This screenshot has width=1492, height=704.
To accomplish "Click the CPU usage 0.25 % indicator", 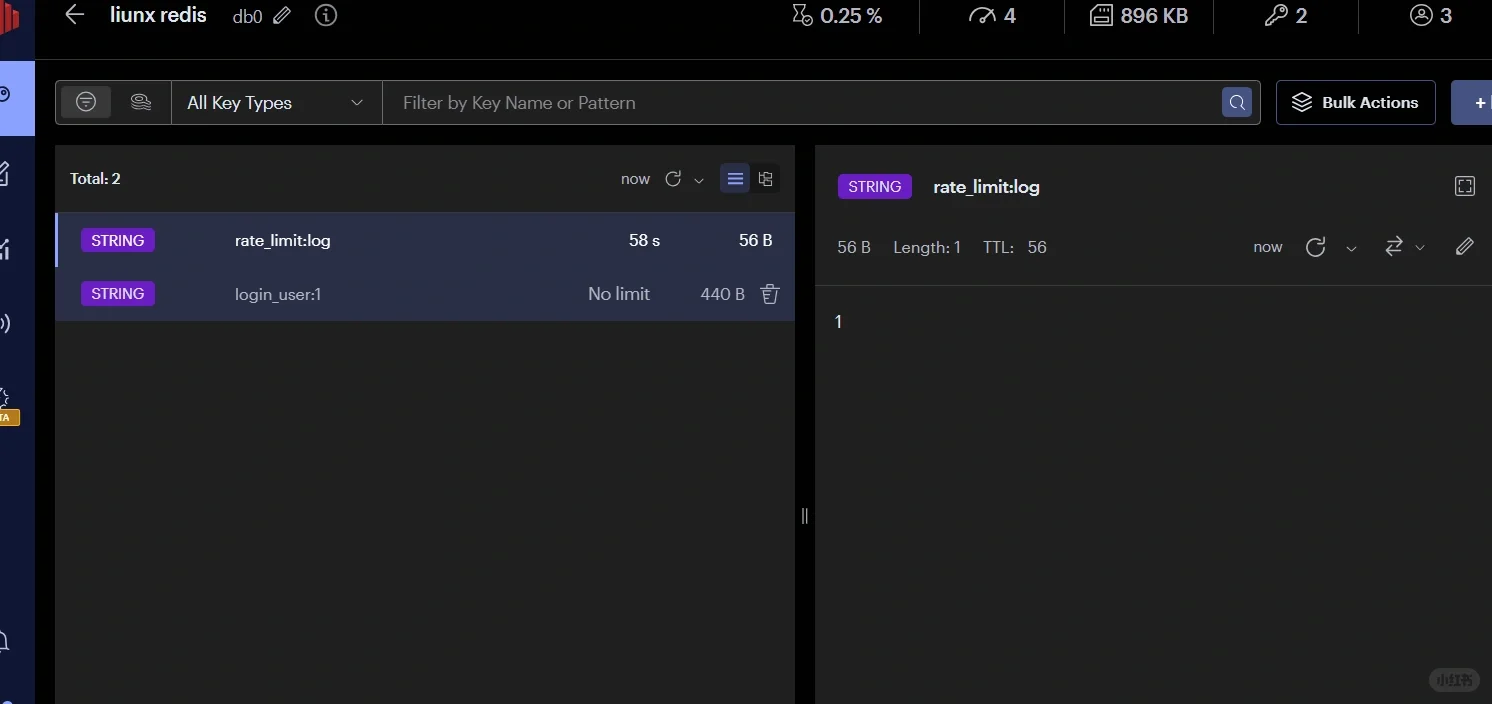I will click(837, 16).
